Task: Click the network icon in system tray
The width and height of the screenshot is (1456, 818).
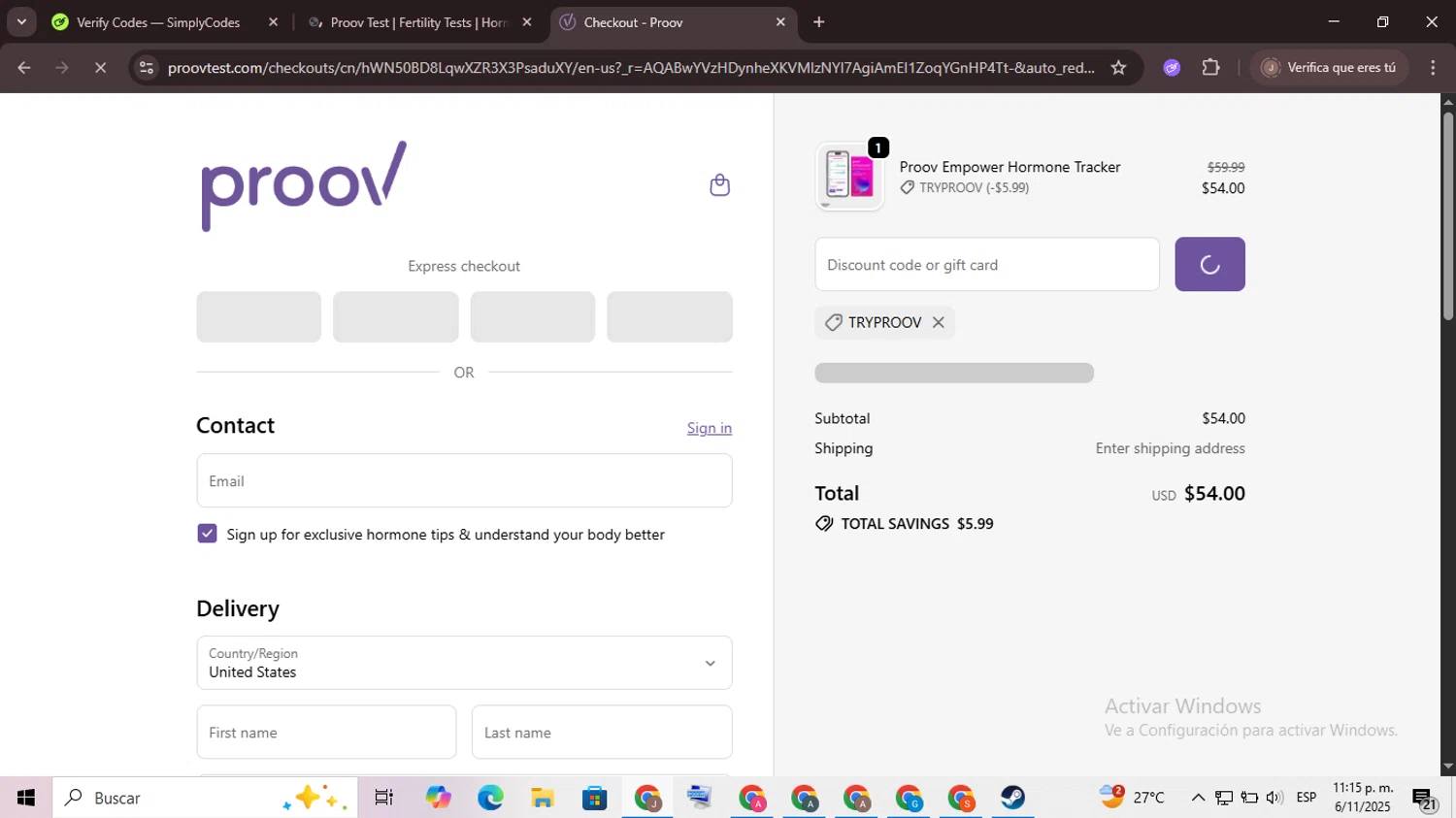Action: 1224,798
